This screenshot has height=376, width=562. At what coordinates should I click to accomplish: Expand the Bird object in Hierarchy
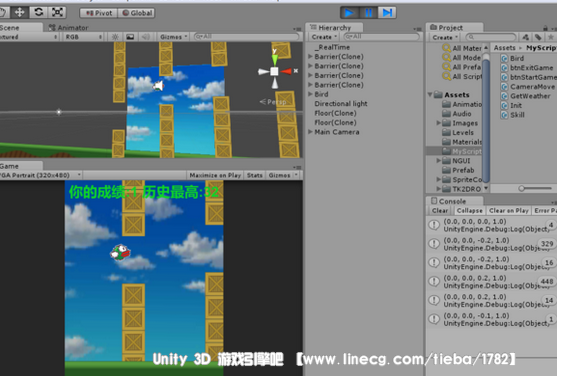pyautogui.click(x=310, y=94)
